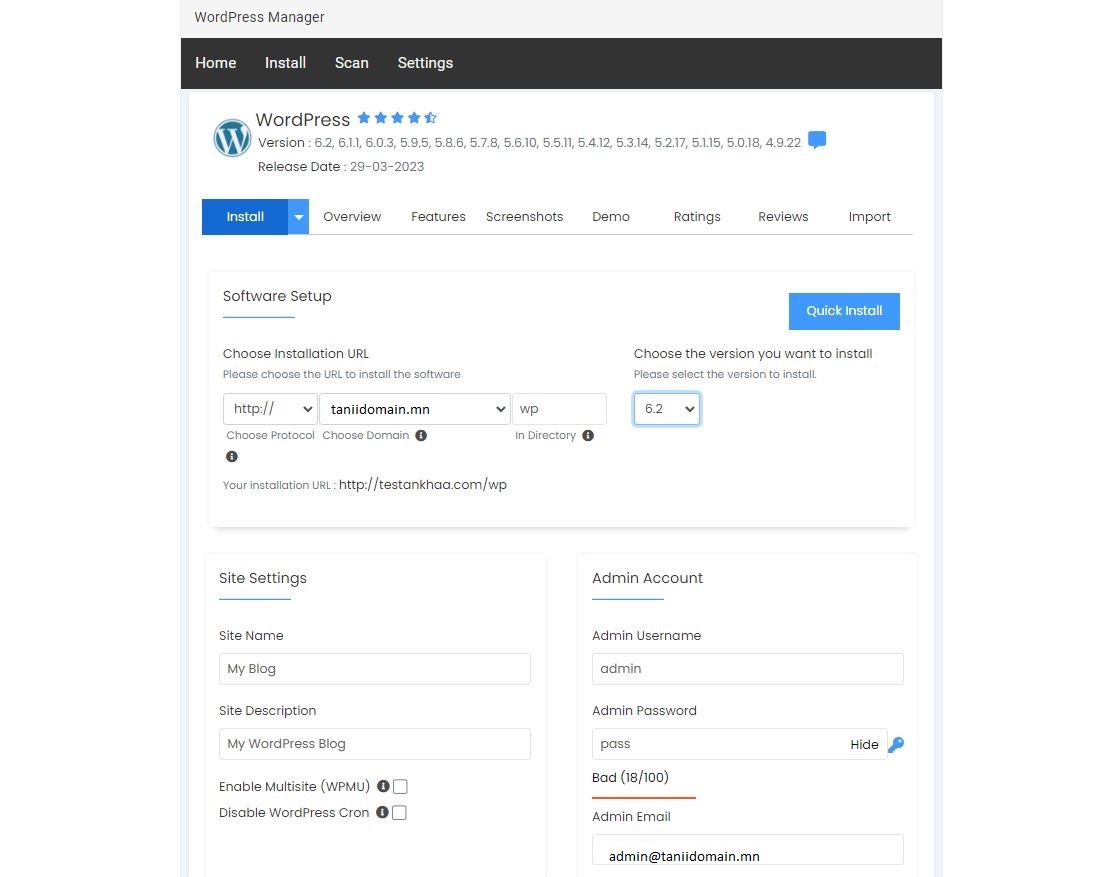Click the Quick Install button
1119x877 pixels.
844,311
